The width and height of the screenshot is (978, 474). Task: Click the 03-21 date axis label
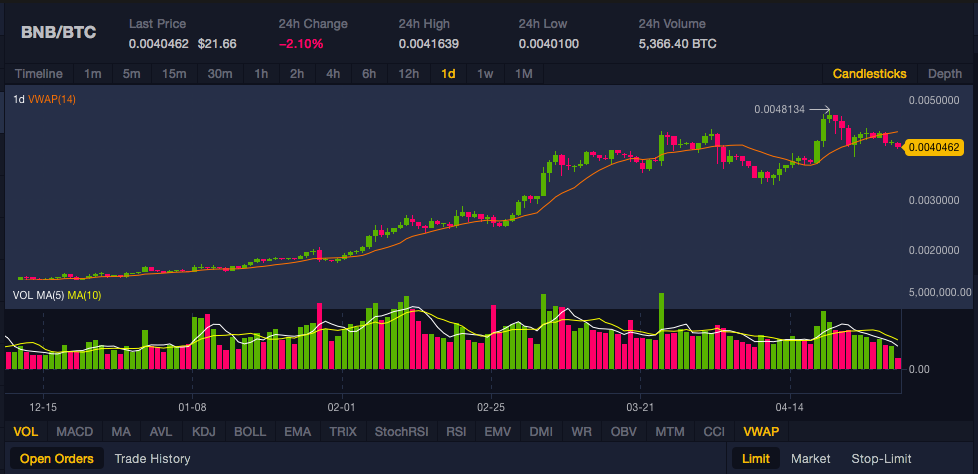[x=640, y=407]
